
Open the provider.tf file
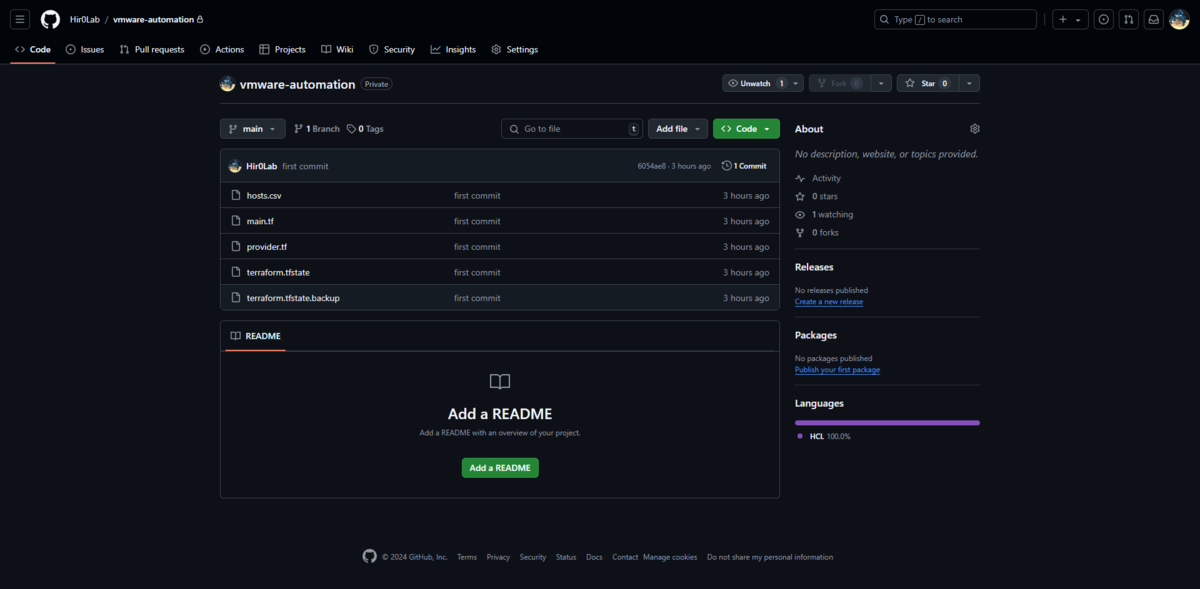pos(267,246)
